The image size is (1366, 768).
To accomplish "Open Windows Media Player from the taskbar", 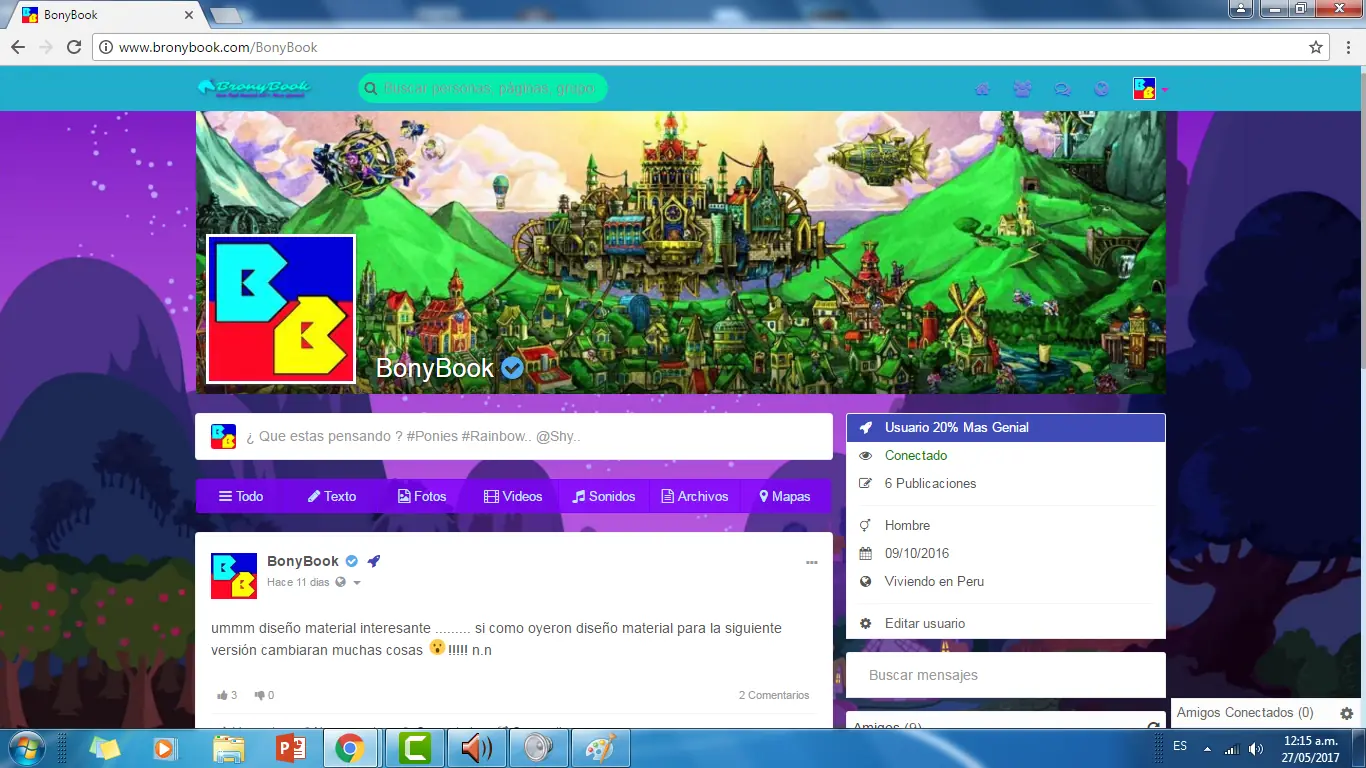I will [x=166, y=748].
